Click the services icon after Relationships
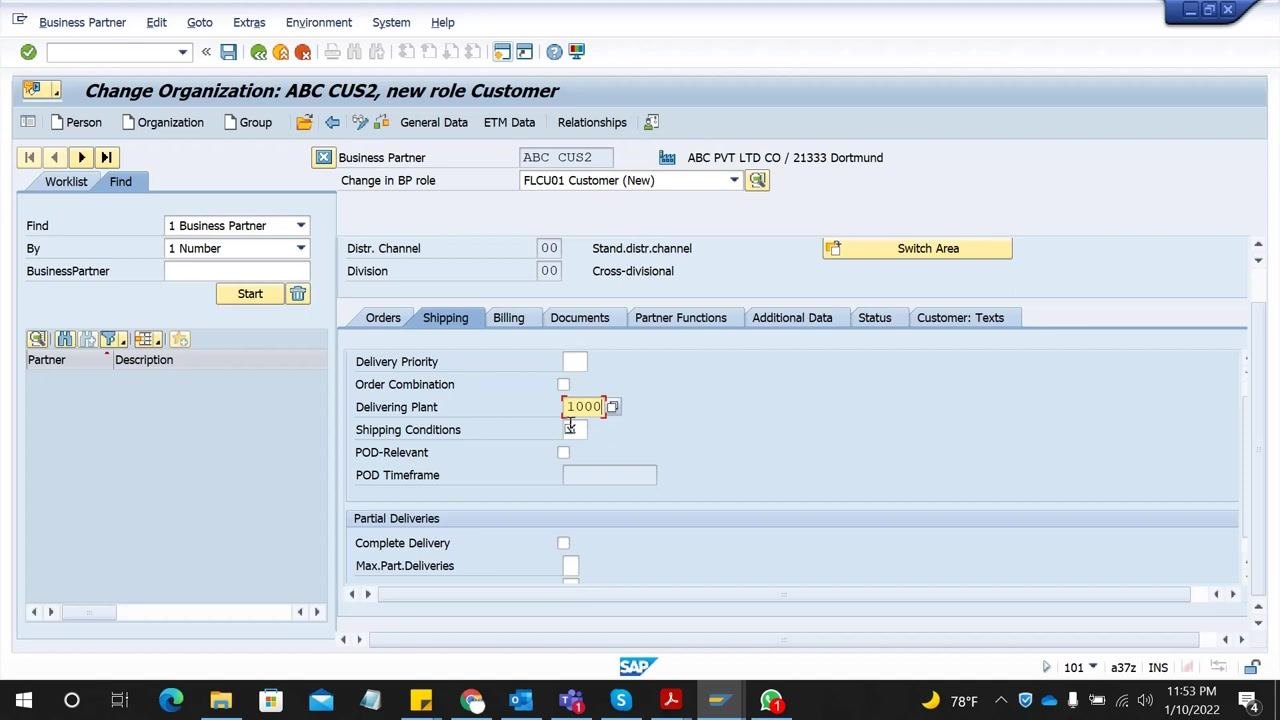The width and height of the screenshot is (1280, 720). click(651, 122)
